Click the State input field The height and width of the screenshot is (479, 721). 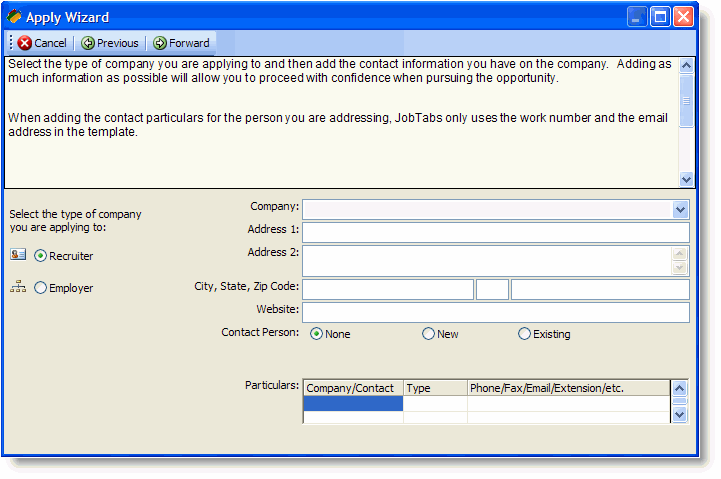[x=492, y=290]
